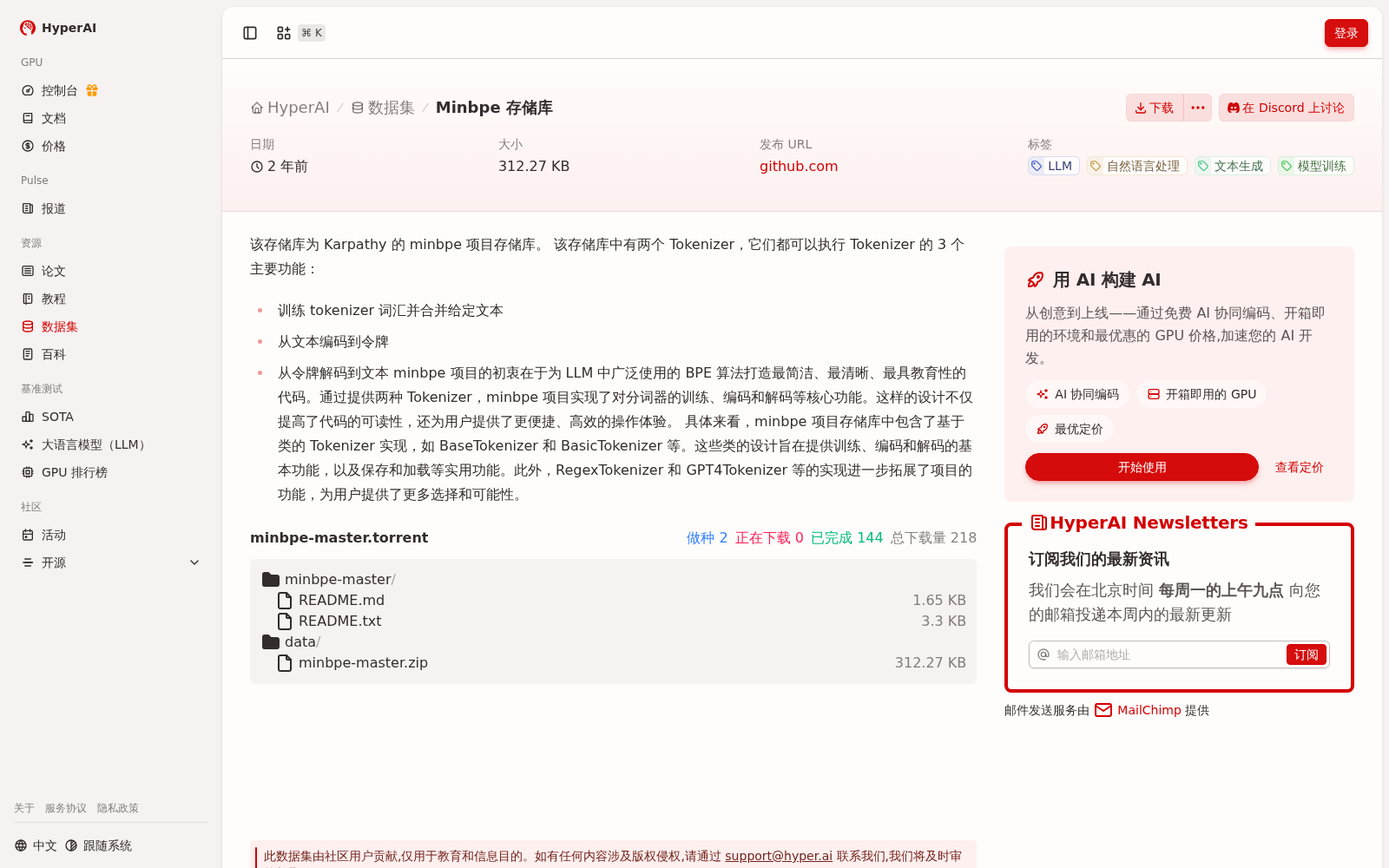Click 在 Discord 上讨论 button
1389x868 pixels.
pyautogui.click(x=1286, y=108)
